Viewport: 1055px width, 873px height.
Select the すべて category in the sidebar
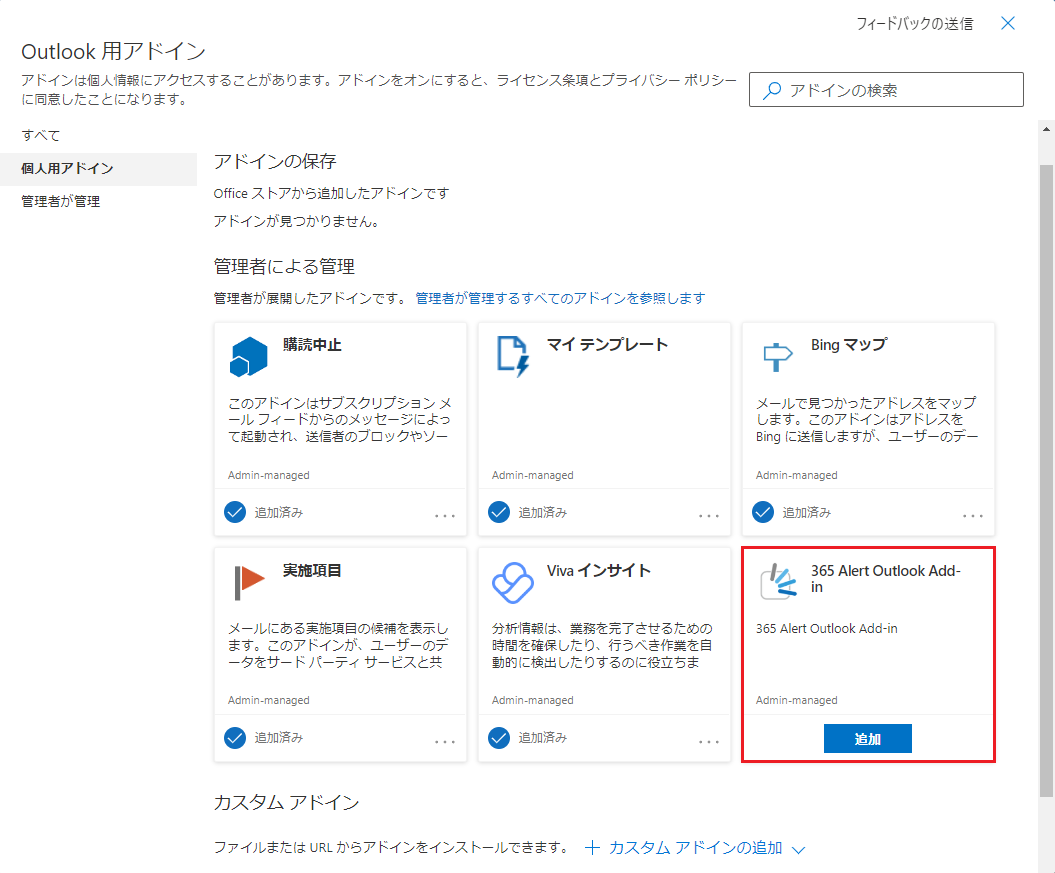point(41,135)
